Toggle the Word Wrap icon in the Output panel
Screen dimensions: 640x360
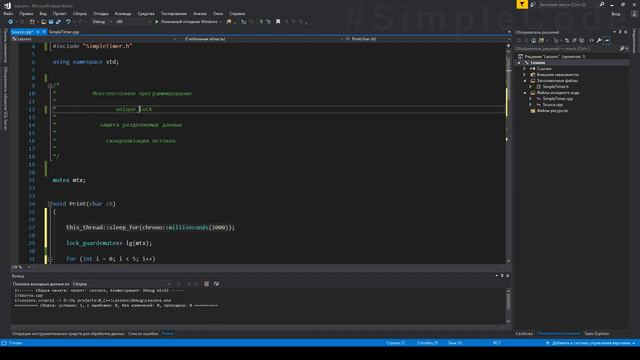coord(216,284)
